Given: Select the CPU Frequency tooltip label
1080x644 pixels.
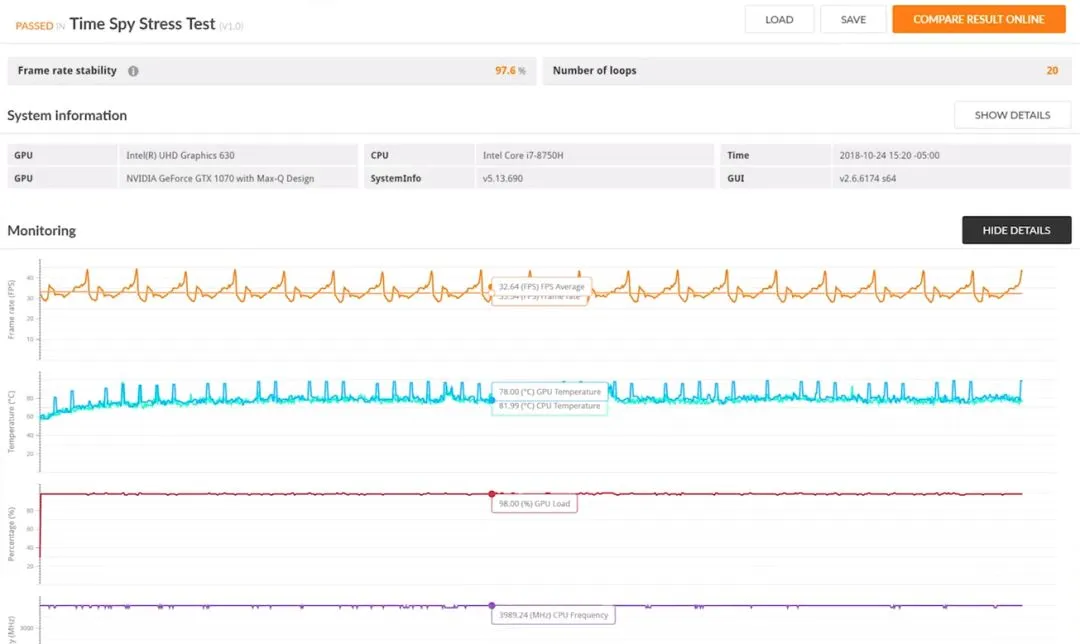Looking at the screenshot, I should [x=553, y=615].
